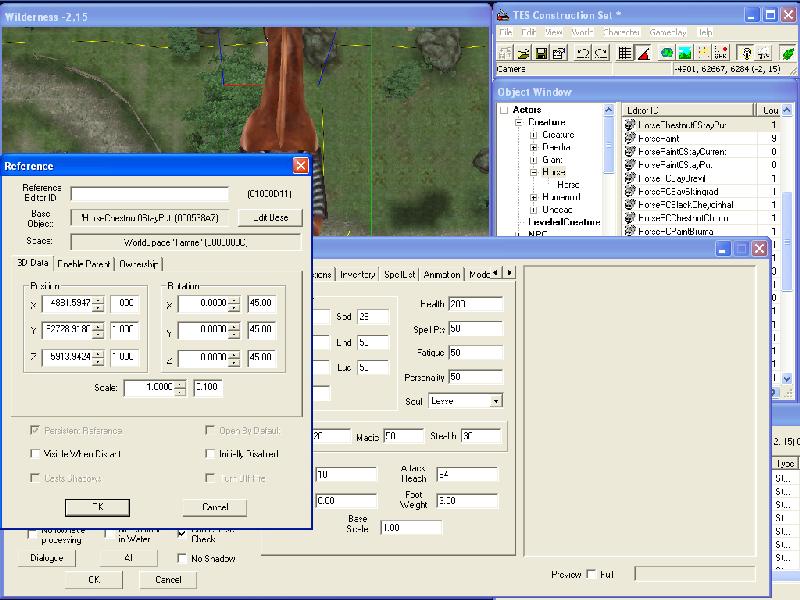Click the object list scroll-up arrow
This screenshot has height=600, width=800.
787,110
